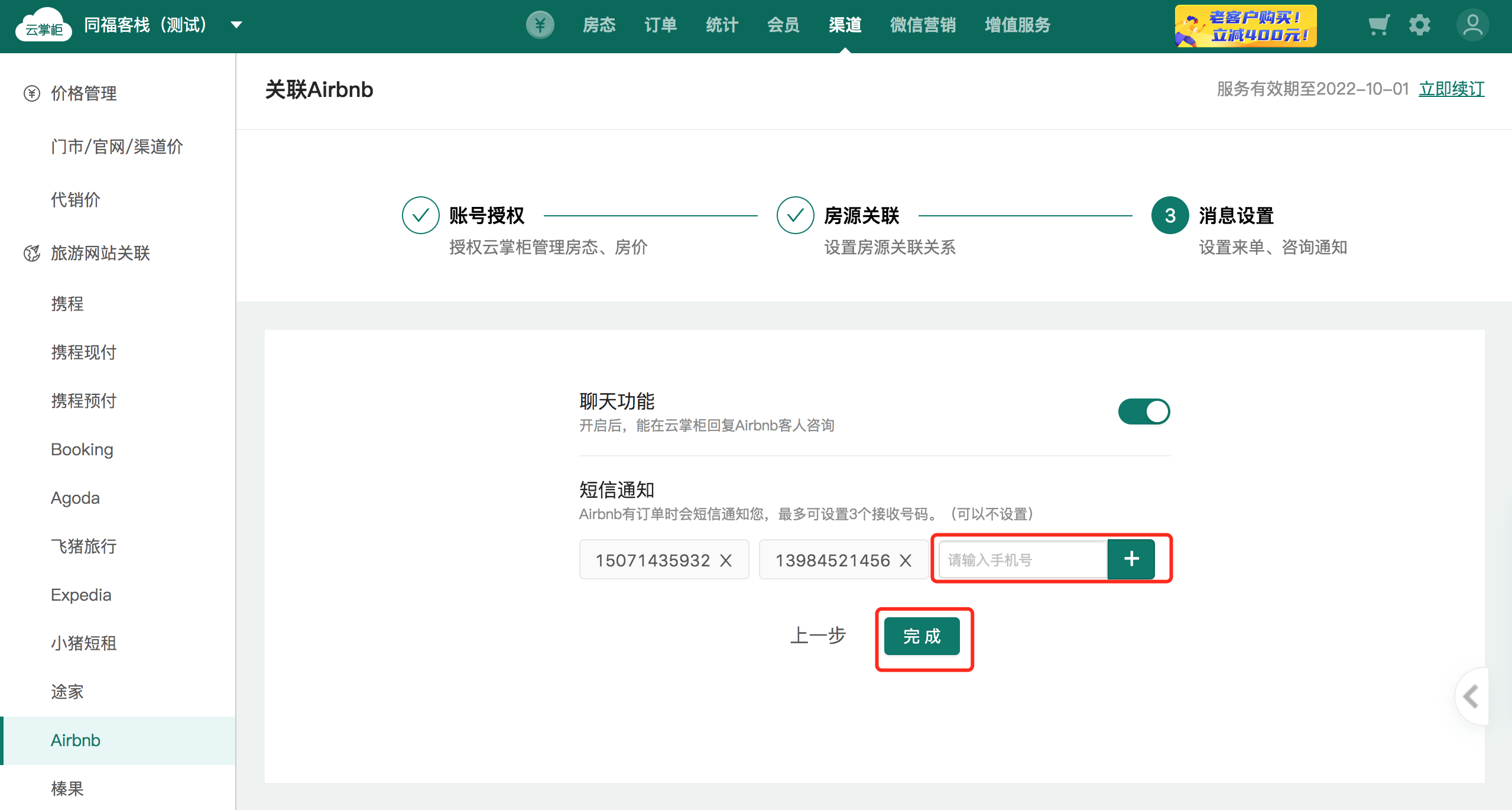Expand the side panel chevron arrow

(1471, 696)
